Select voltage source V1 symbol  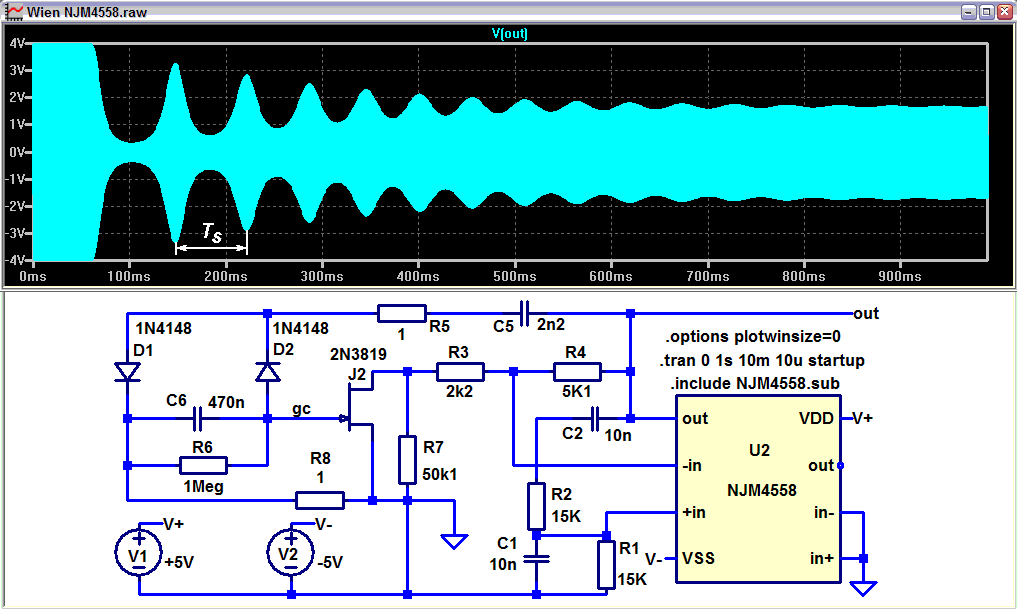tap(138, 553)
